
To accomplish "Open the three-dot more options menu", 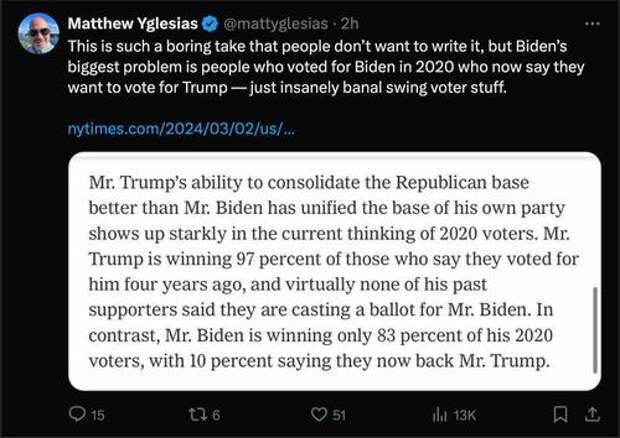I will pos(592,24).
